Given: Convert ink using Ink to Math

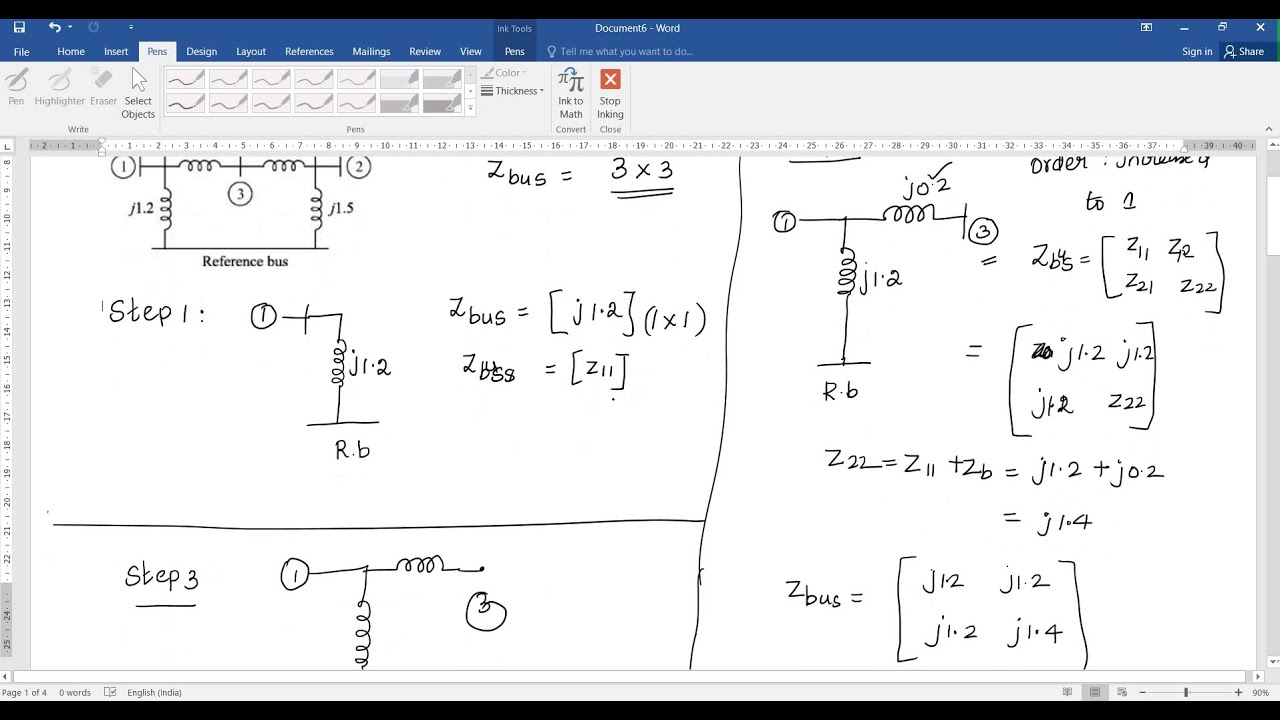Looking at the screenshot, I should click(571, 94).
